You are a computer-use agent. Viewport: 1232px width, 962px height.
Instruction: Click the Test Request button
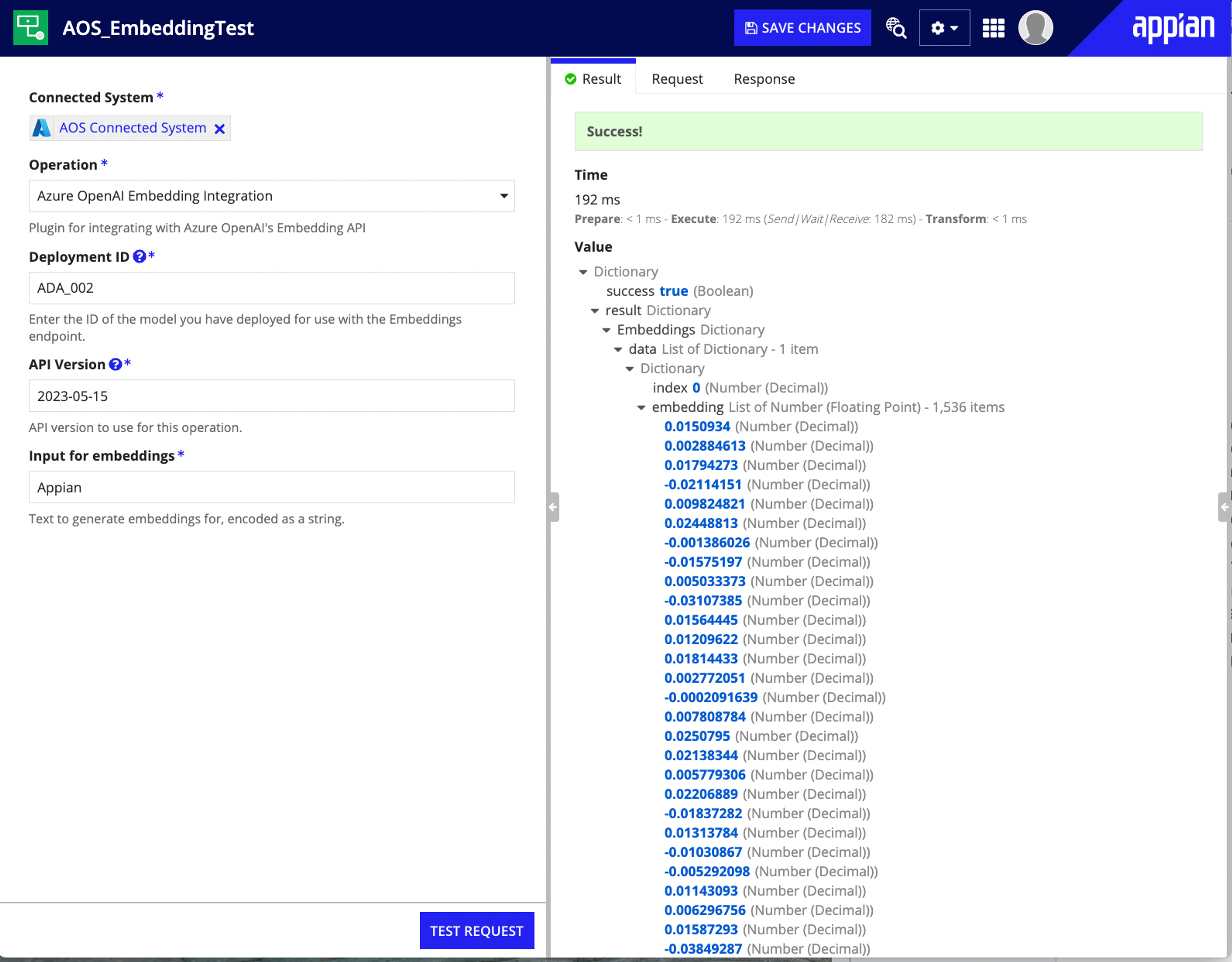click(477, 931)
